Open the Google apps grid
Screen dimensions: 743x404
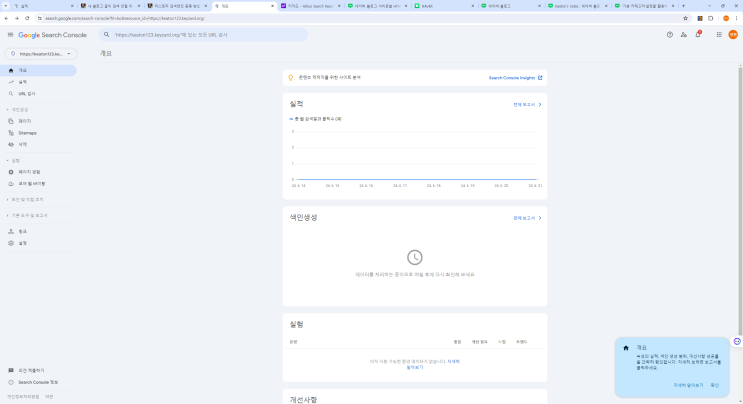(719, 35)
